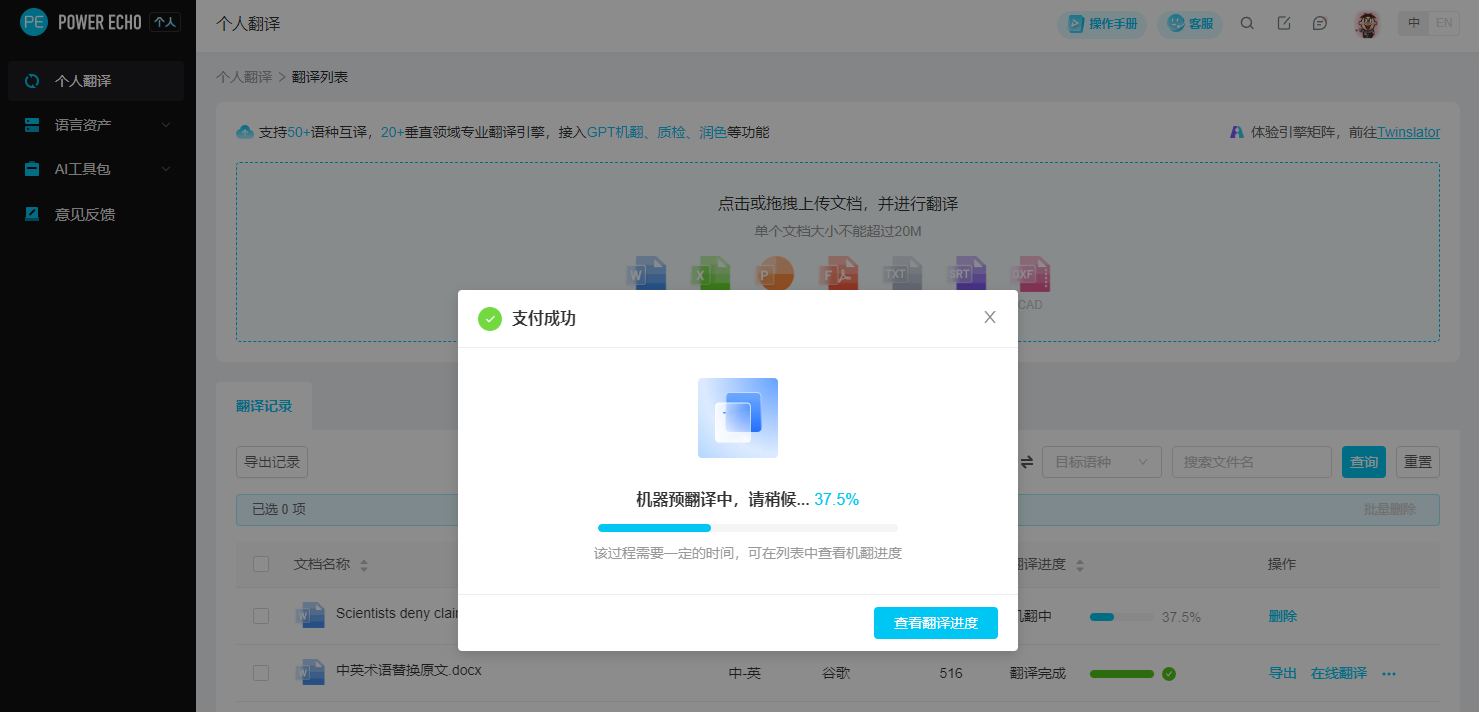This screenshot has height=712, width=1479.
Task: Open the search icon in the top bar
Action: coord(1247,22)
